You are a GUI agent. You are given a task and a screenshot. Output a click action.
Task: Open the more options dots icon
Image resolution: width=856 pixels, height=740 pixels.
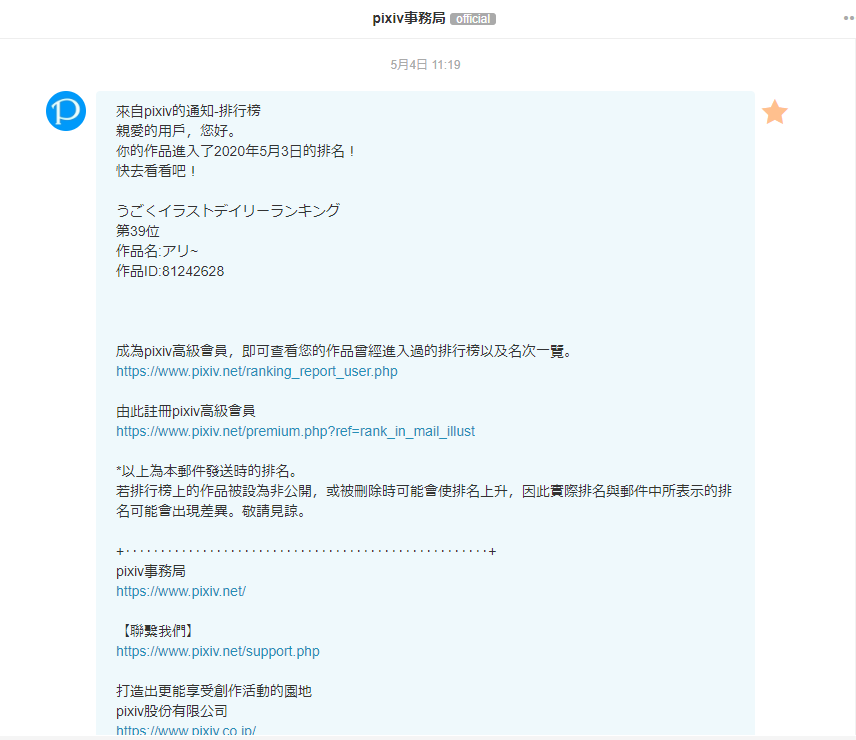(x=849, y=18)
